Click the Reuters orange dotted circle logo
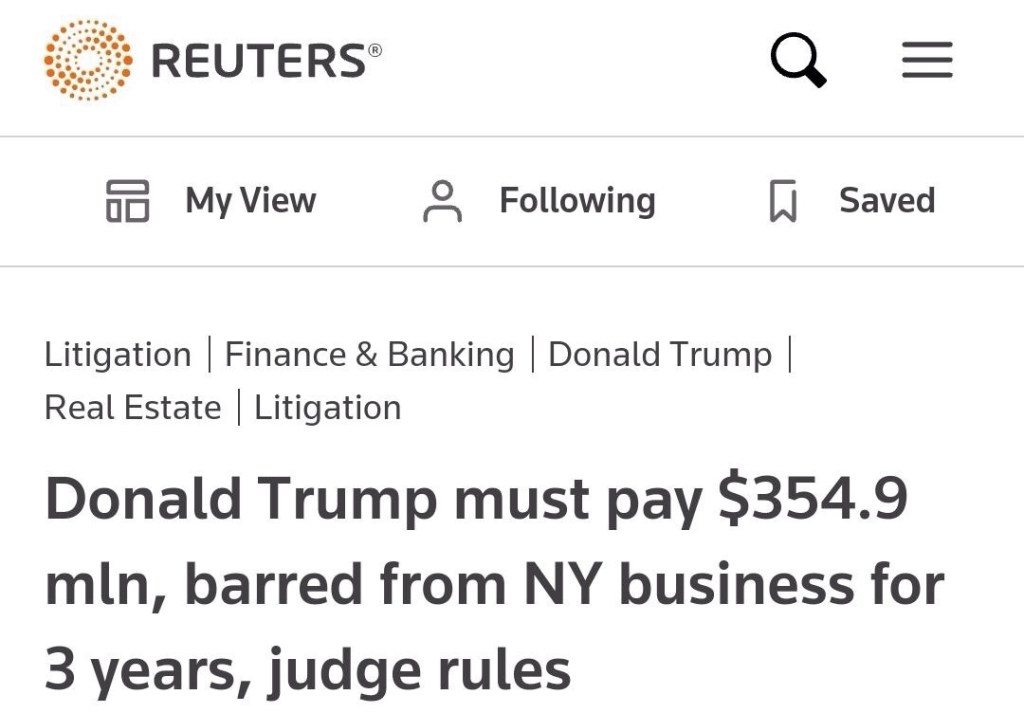 click(x=88, y=59)
